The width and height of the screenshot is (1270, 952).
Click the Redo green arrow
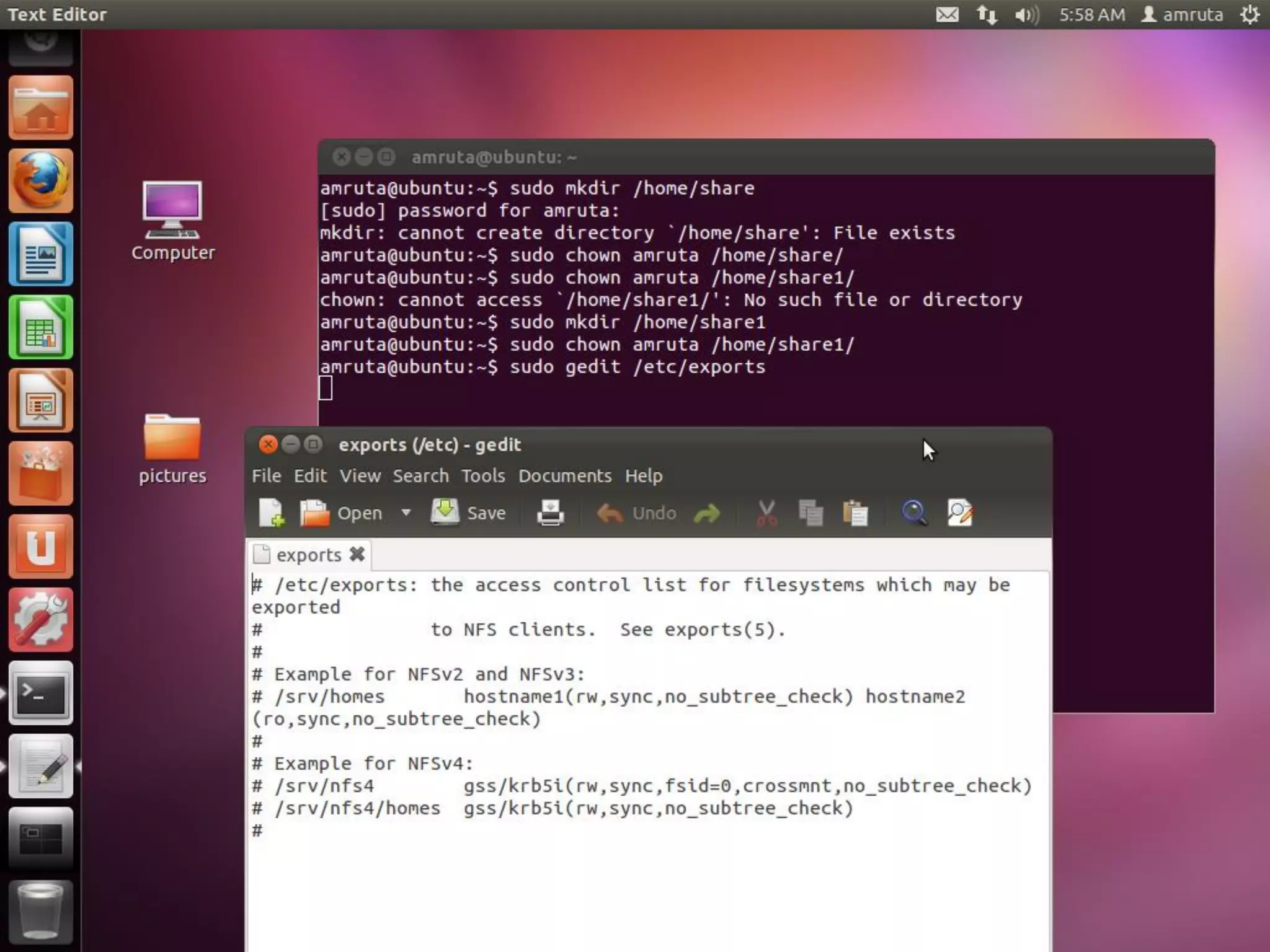point(707,513)
